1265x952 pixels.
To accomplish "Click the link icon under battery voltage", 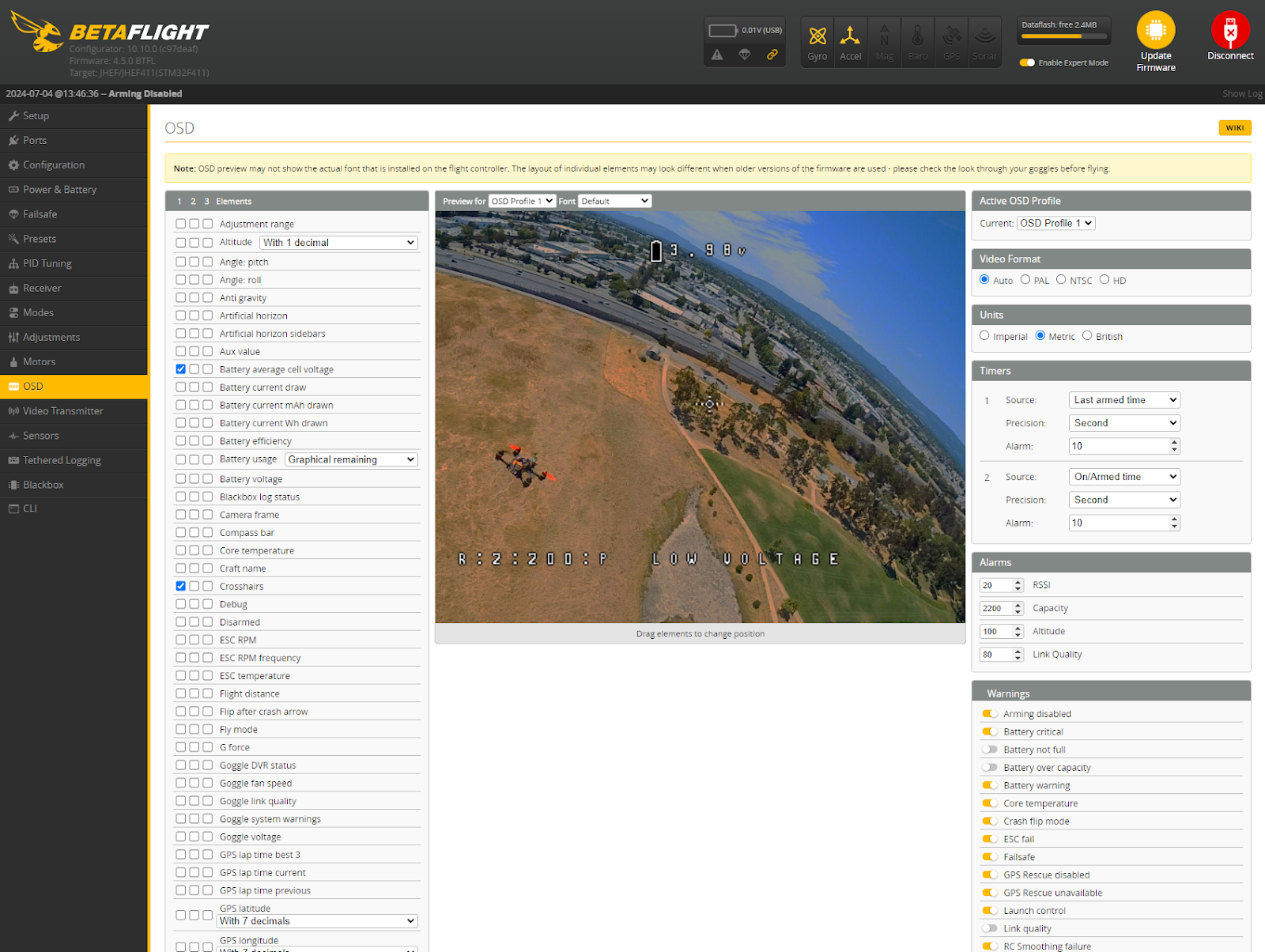I will (x=772, y=55).
